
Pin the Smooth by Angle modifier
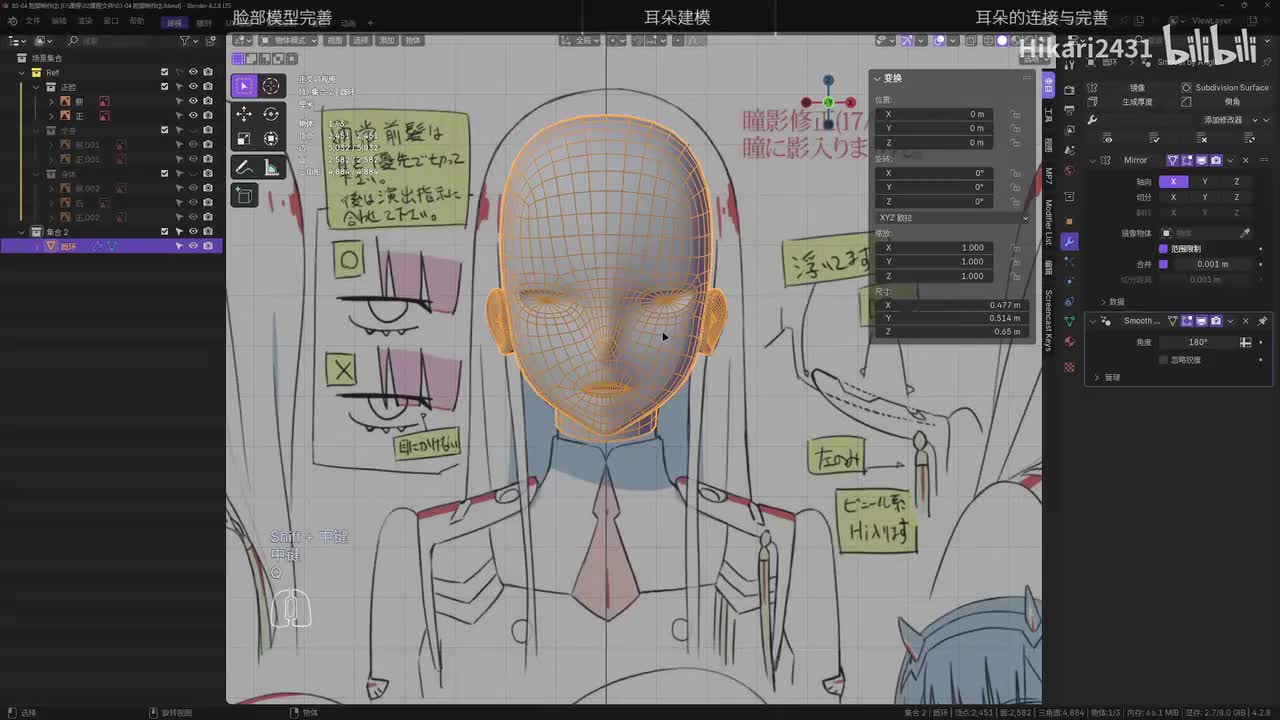(1262, 321)
